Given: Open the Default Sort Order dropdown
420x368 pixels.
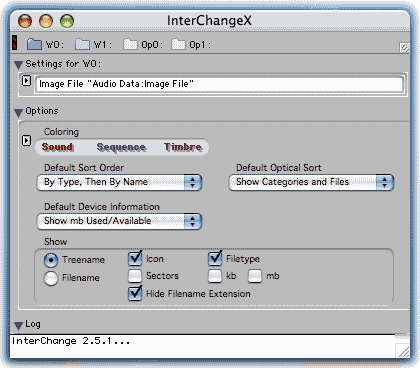Looking at the screenshot, I should tap(119, 182).
